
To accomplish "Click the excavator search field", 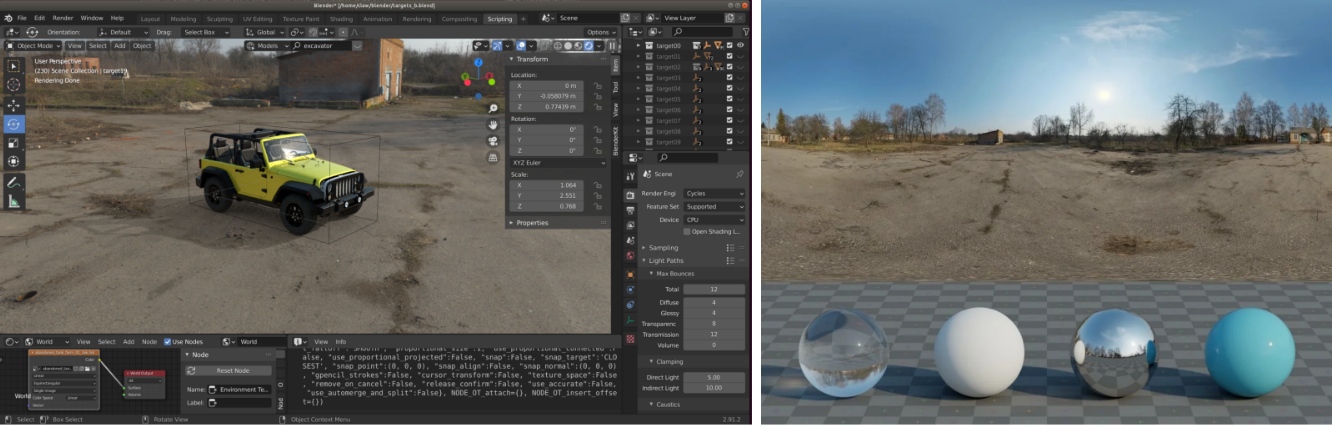I will tap(327, 46).
